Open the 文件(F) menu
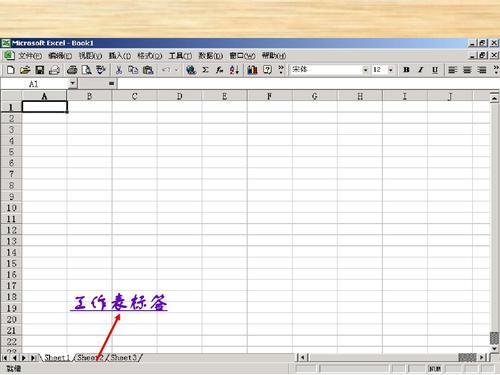This screenshot has height=375, width=500. [x=30, y=56]
